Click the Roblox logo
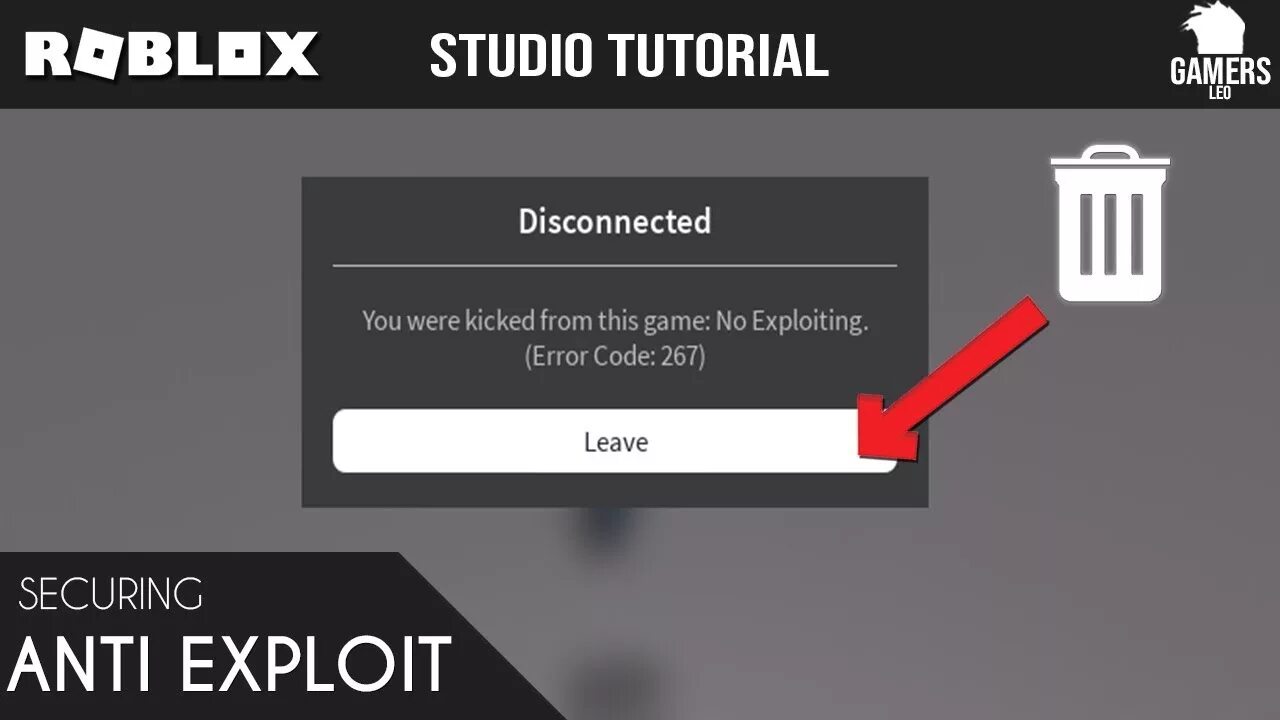 [x=172, y=54]
